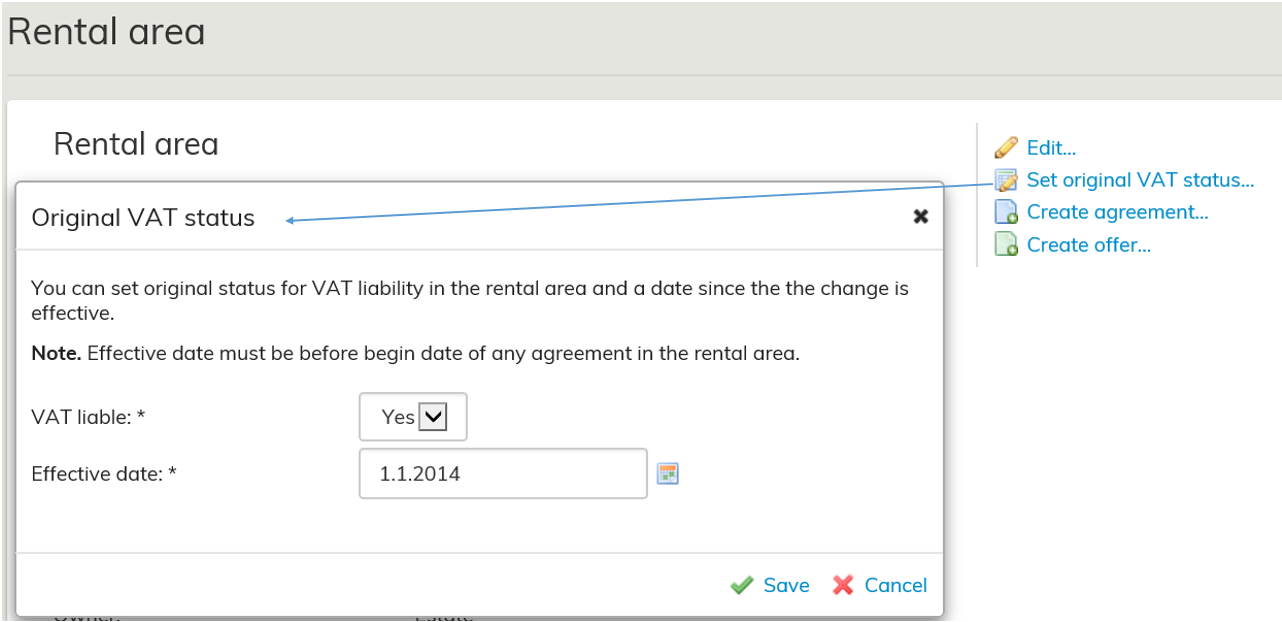Screen dimensions: 1282x622
Task: Select the Create agreement... link
Action: point(1117,212)
